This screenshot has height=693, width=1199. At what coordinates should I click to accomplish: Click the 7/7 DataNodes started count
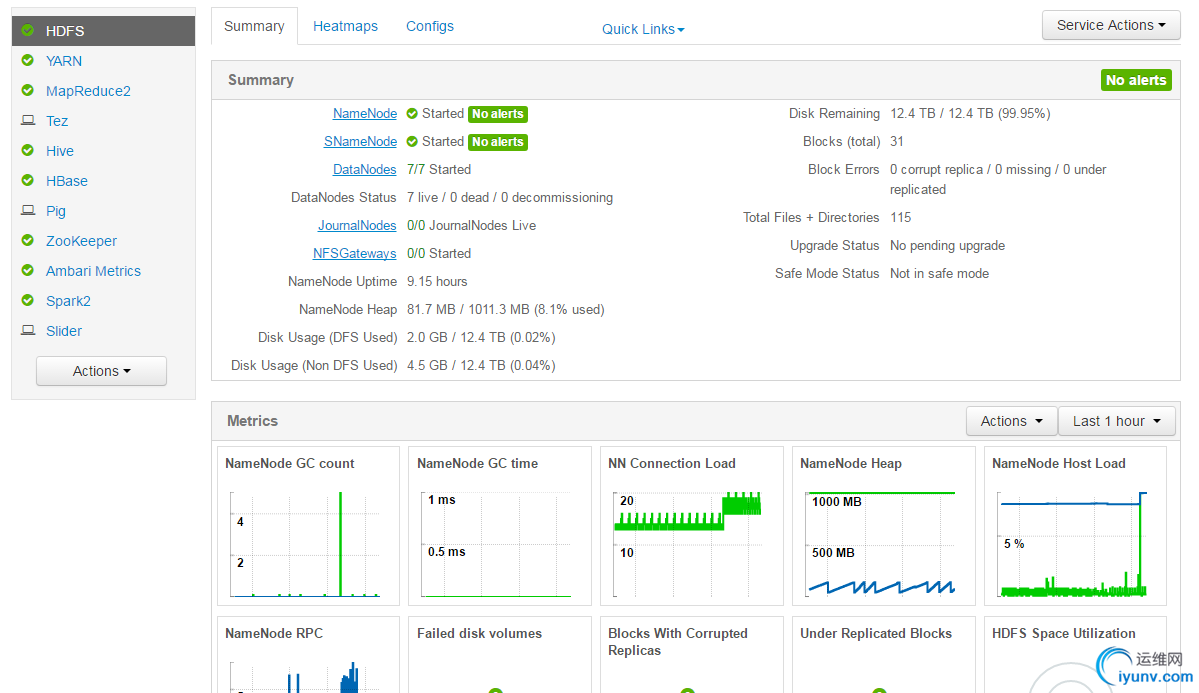click(x=415, y=169)
